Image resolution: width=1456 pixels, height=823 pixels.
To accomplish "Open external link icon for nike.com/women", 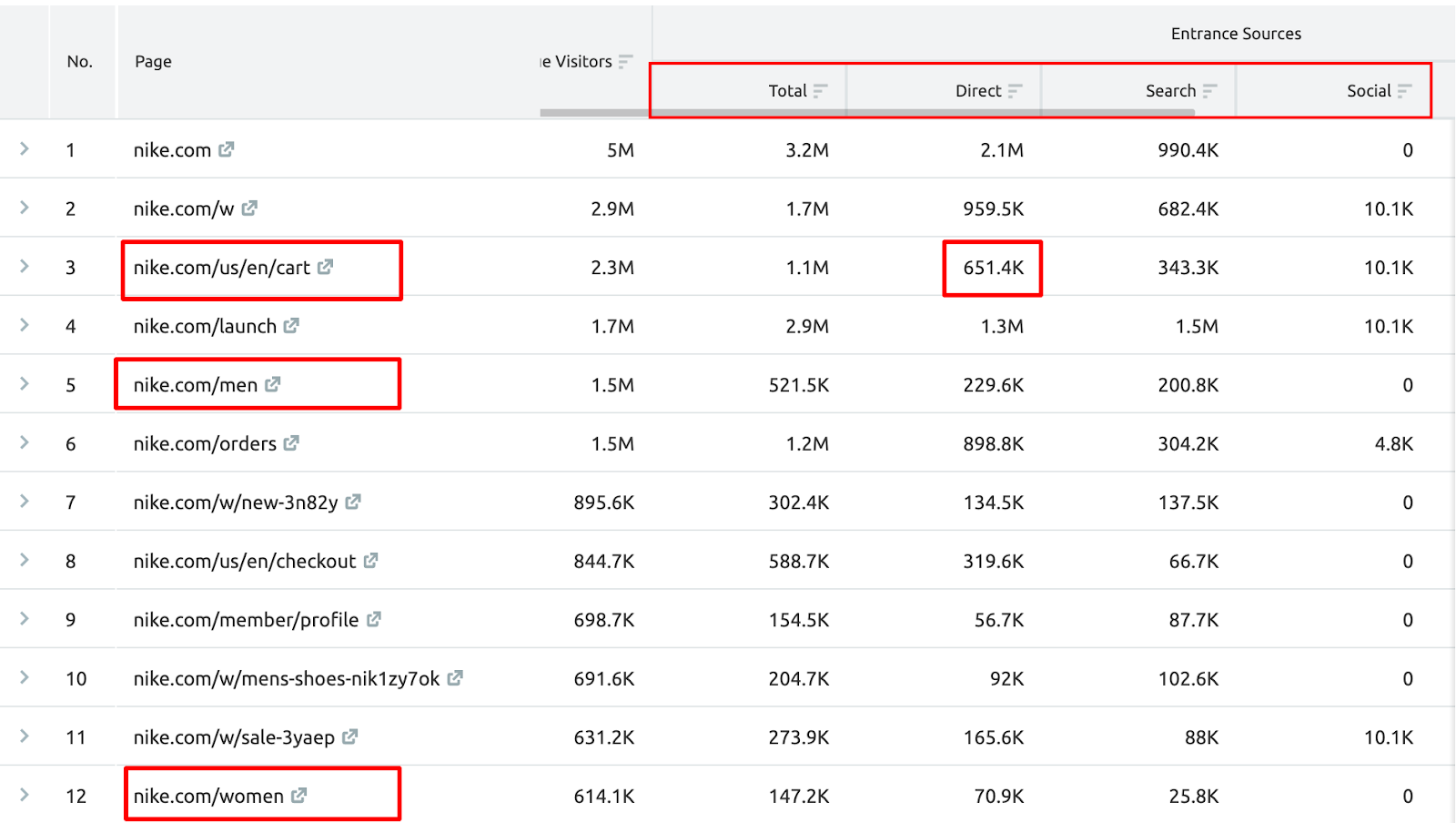I will (299, 796).
